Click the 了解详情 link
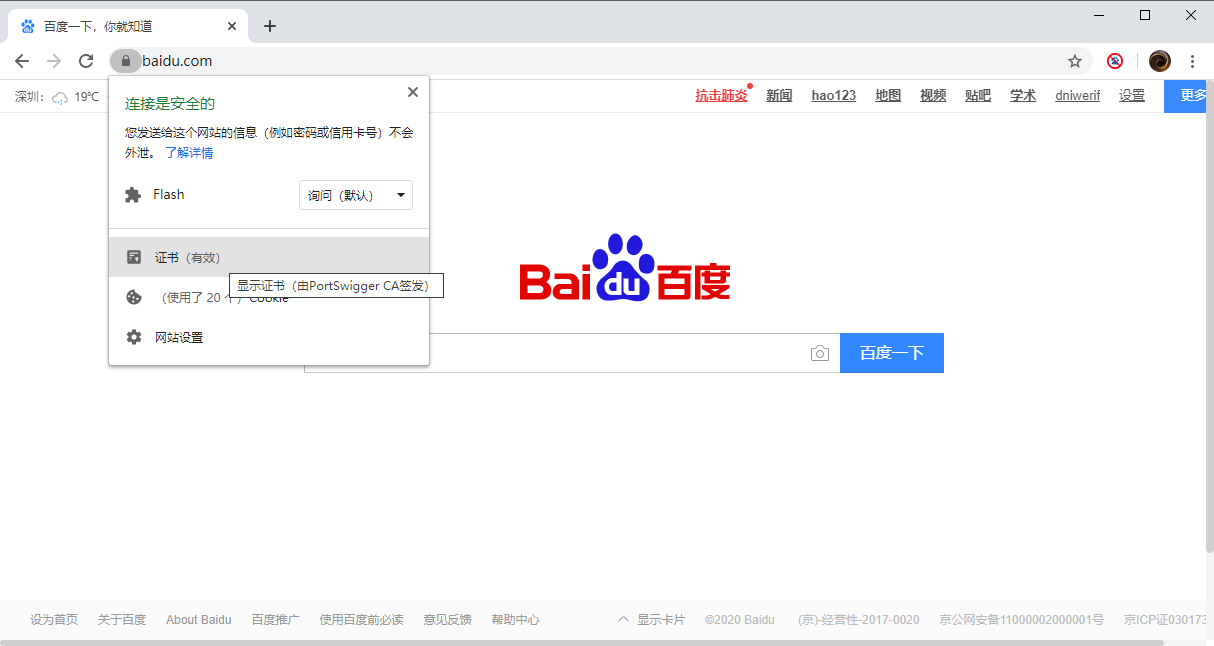This screenshot has height=646, width=1214. (189, 153)
